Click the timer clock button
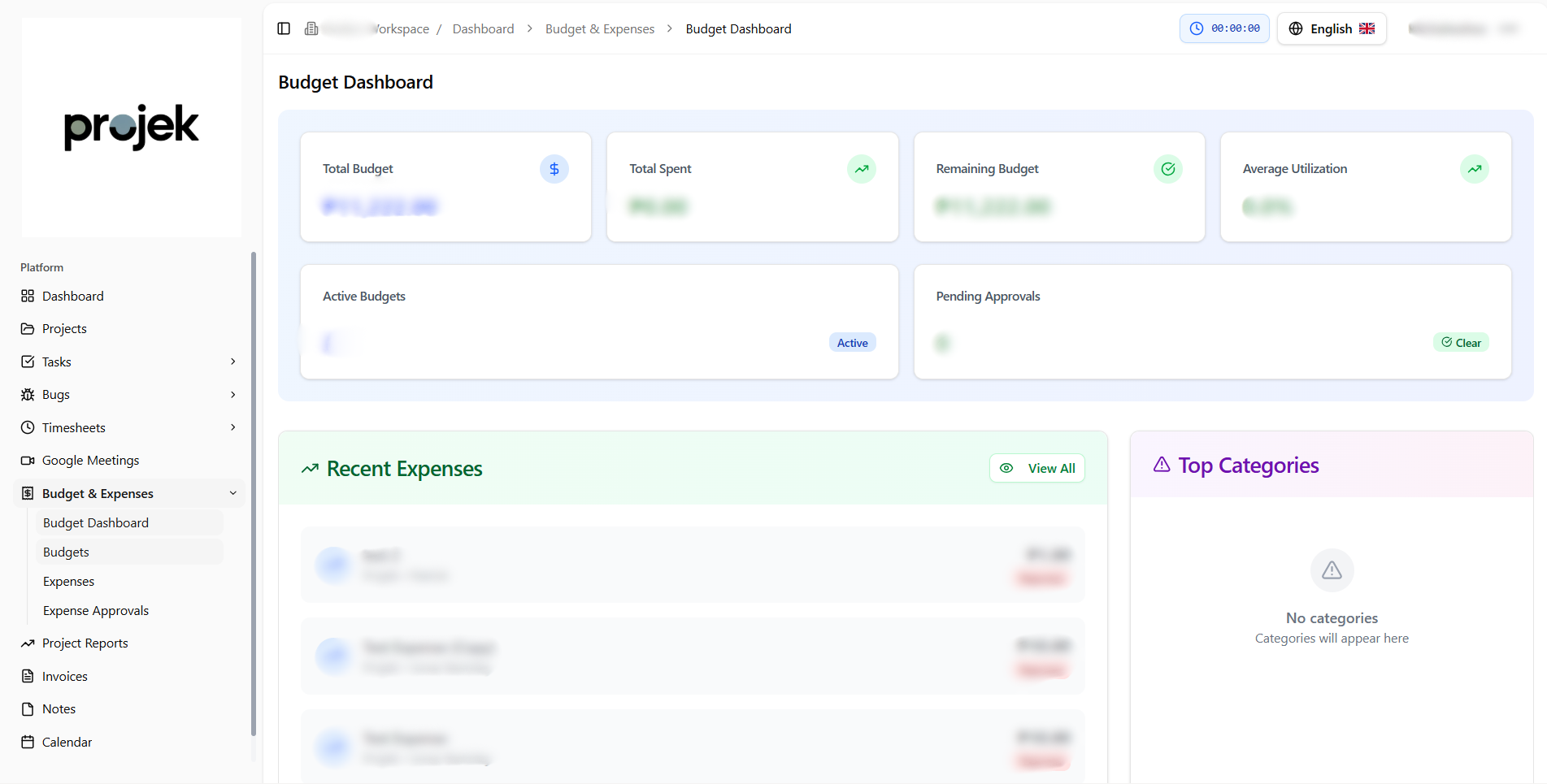Viewport: 1547px width, 784px height. pyautogui.click(x=1223, y=28)
